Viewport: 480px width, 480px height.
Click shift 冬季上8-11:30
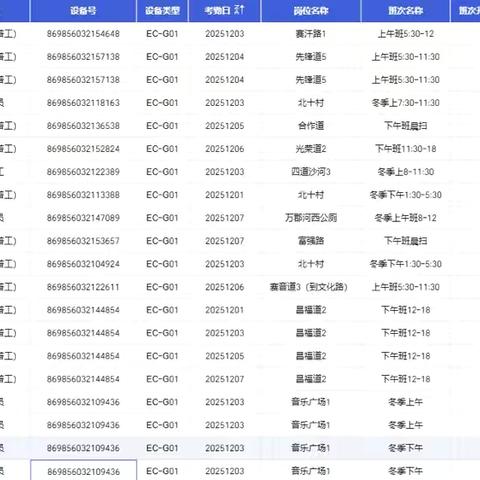(405, 172)
